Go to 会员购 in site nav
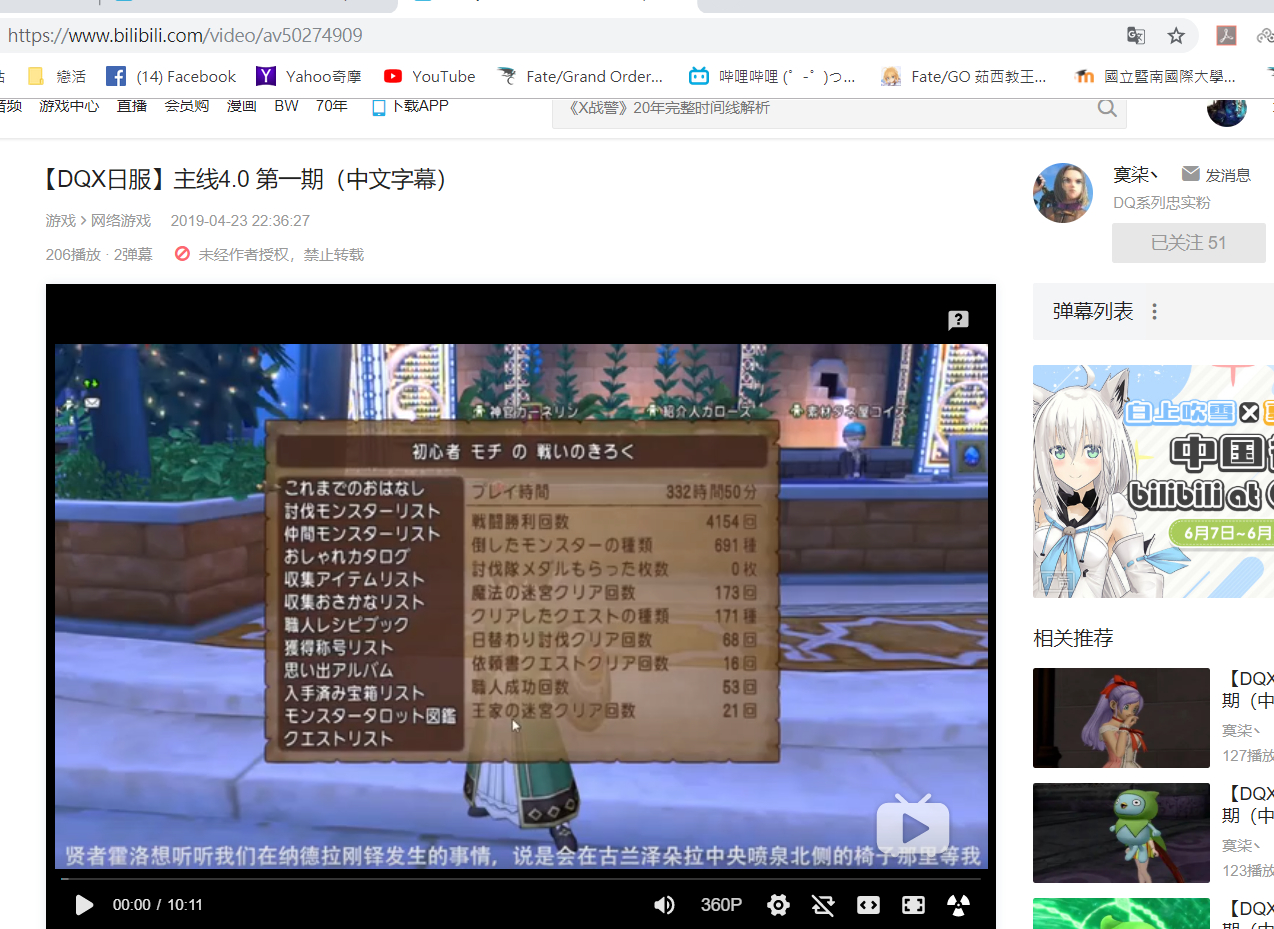The image size is (1274, 929). [187, 105]
